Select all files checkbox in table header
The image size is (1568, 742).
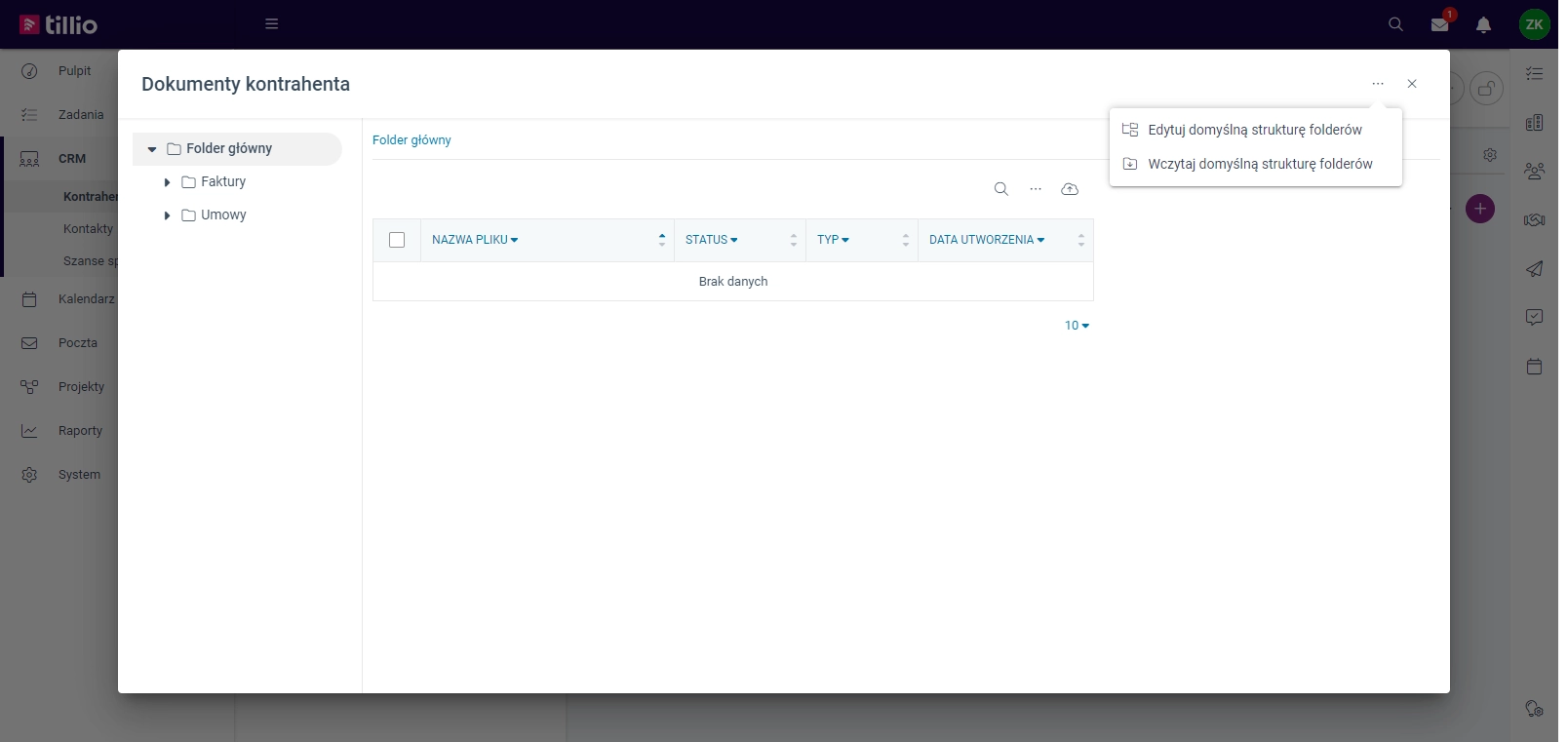[397, 240]
